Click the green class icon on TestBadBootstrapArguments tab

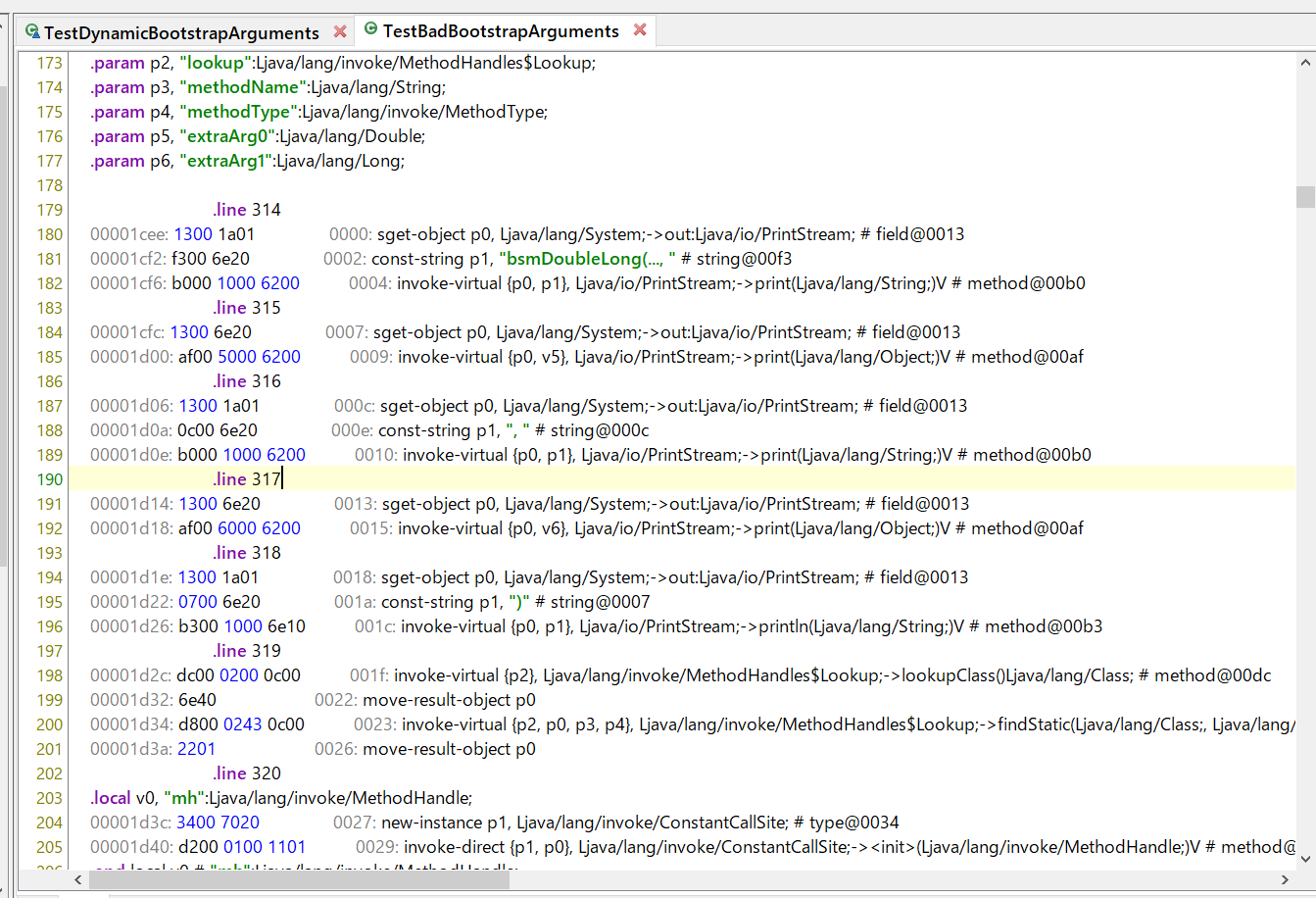[370, 30]
